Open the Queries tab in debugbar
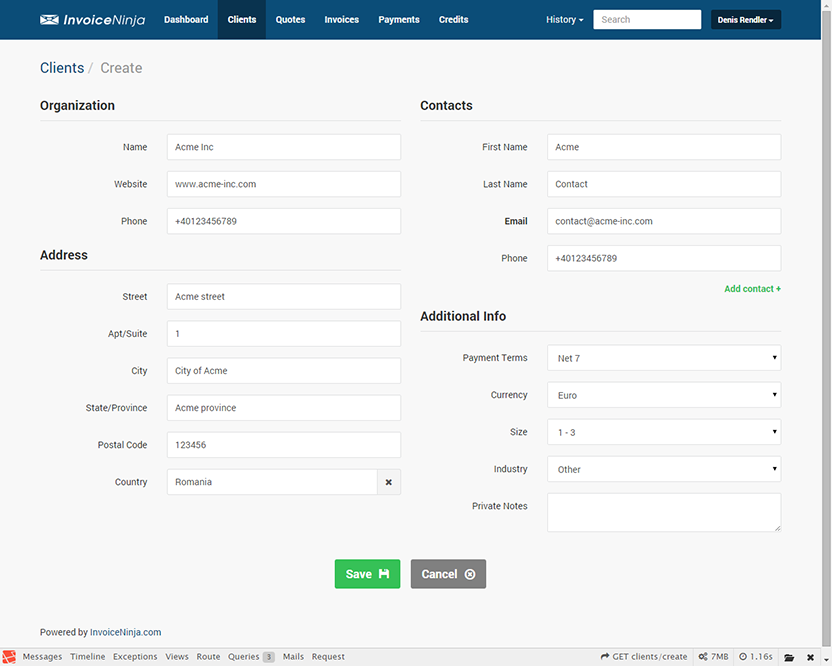Viewport: 832px width, 666px height. pyautogui.click(x=250, y=657)
